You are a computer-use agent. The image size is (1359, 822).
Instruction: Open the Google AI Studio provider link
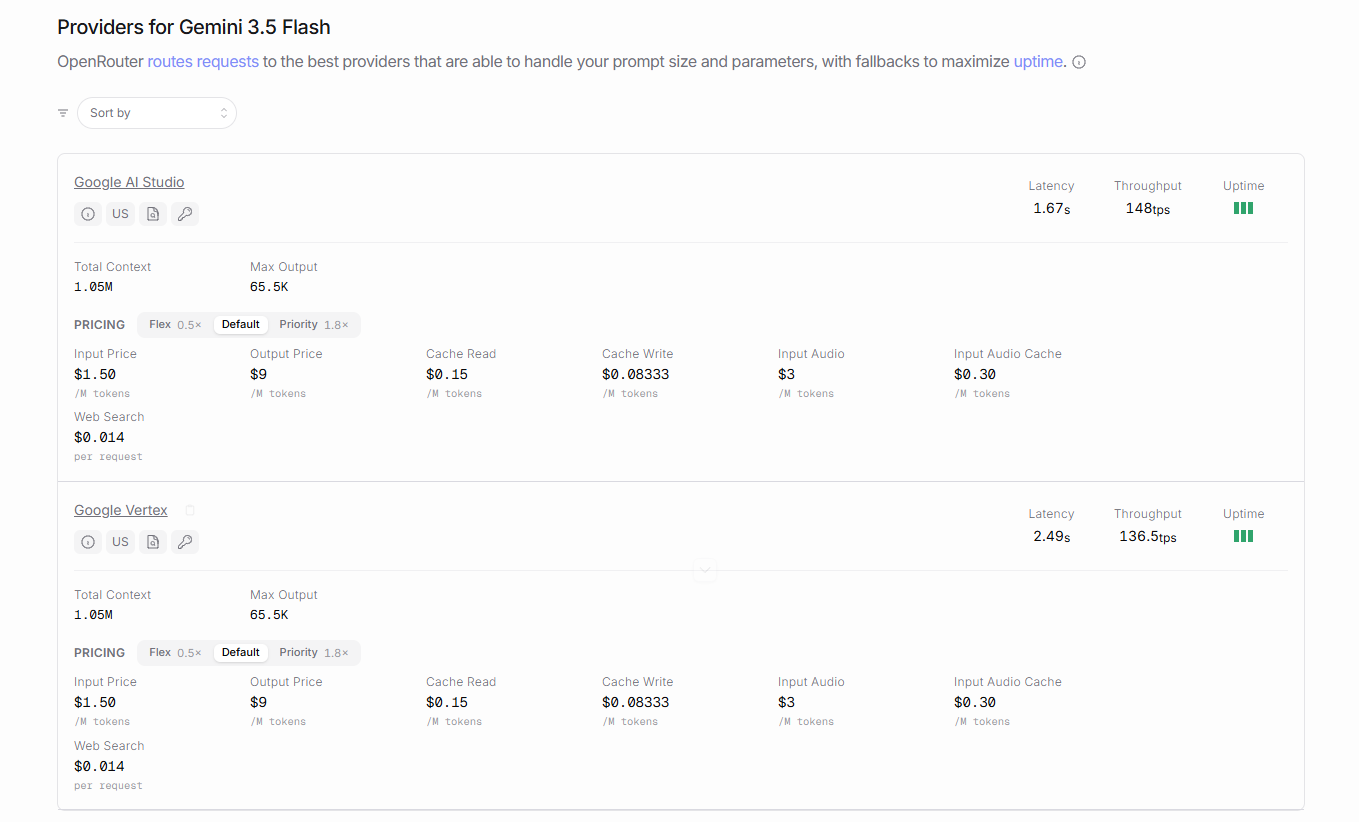click(x=129, y=182)
